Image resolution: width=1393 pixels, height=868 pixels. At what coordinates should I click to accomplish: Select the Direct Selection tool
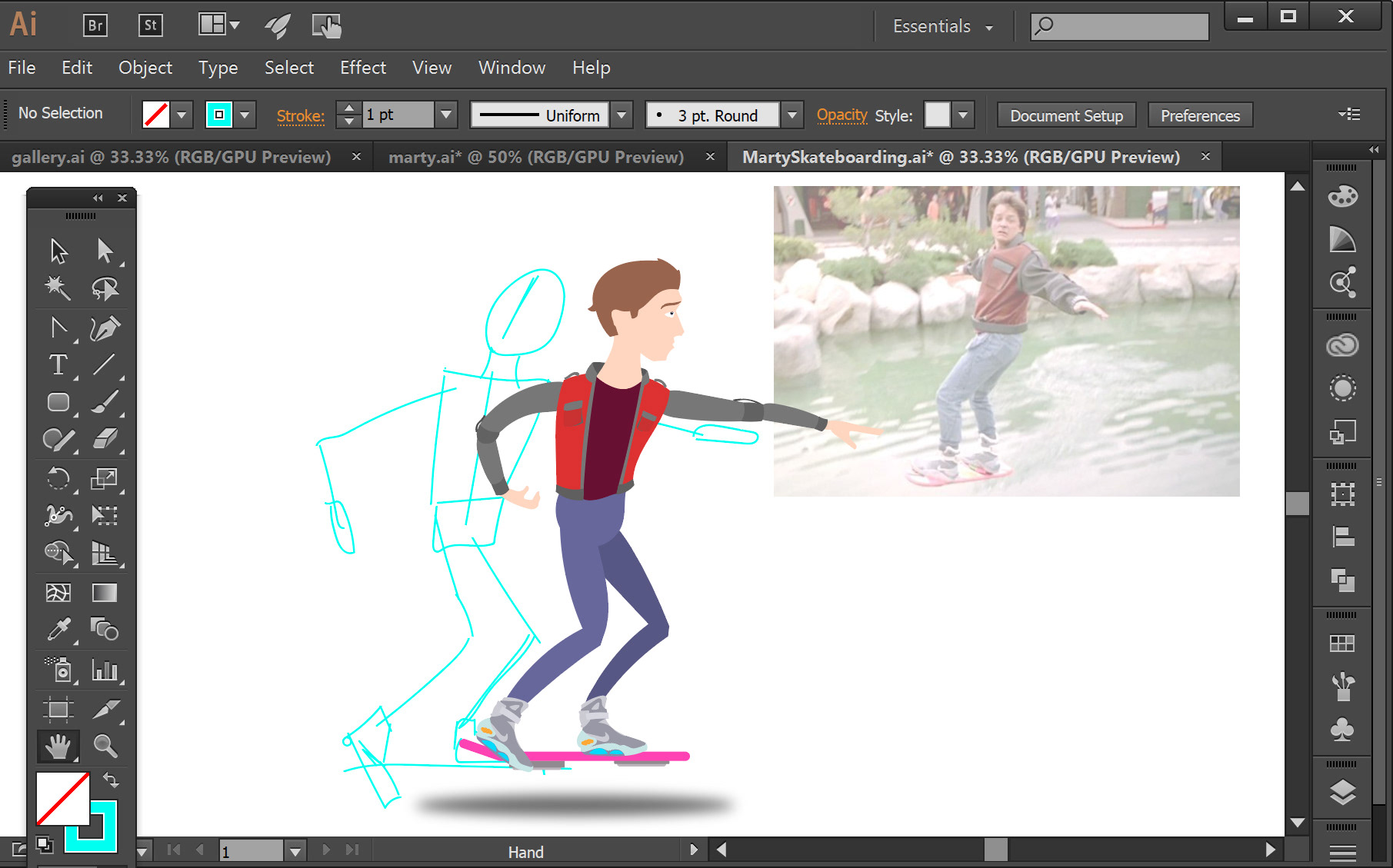point(105,251)
